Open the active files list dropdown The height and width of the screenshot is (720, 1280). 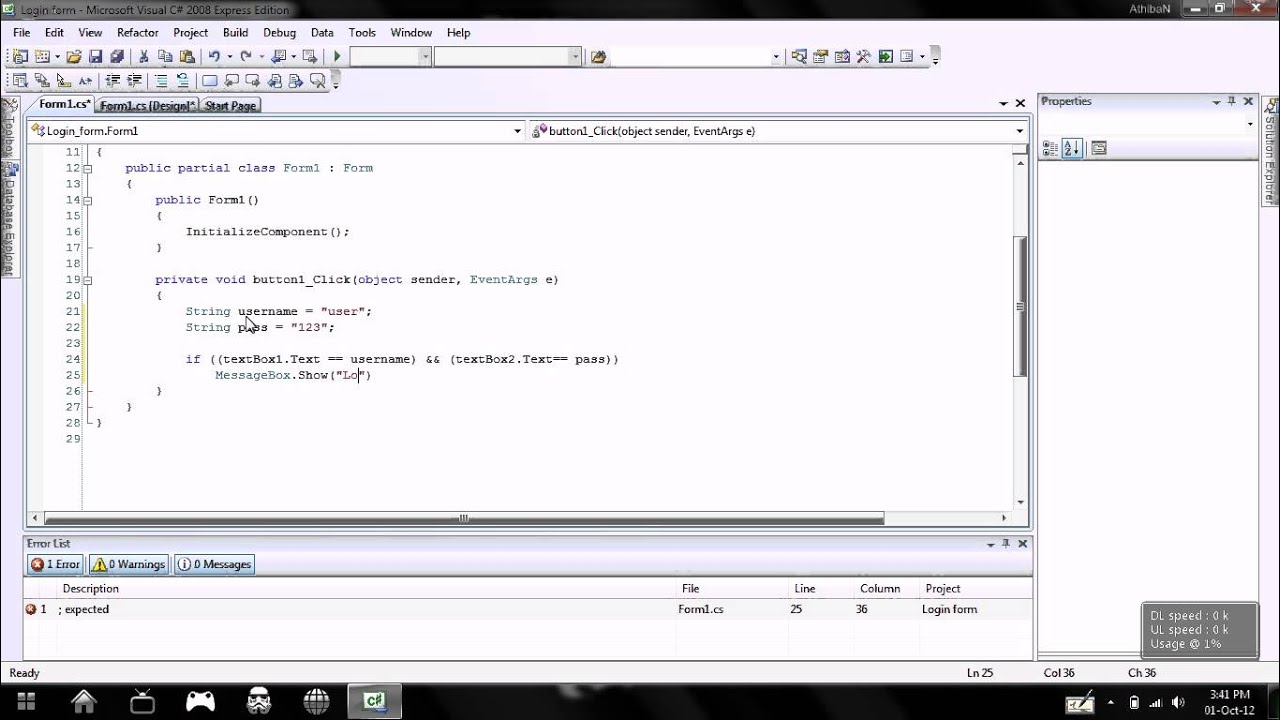coord(1004,103)
